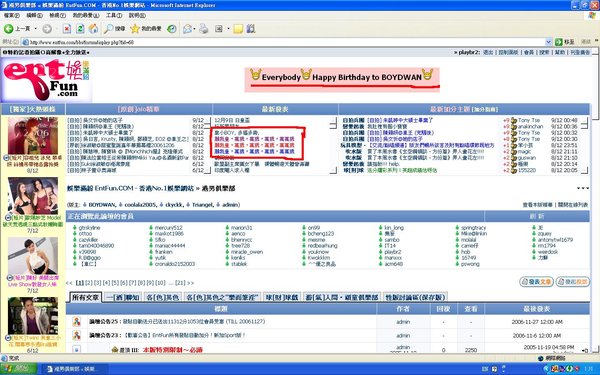This screenshot has height=375, width=600.
Task: Open the 檢視(V) menu
Action: pyautogui.click(x=57, y=15)
